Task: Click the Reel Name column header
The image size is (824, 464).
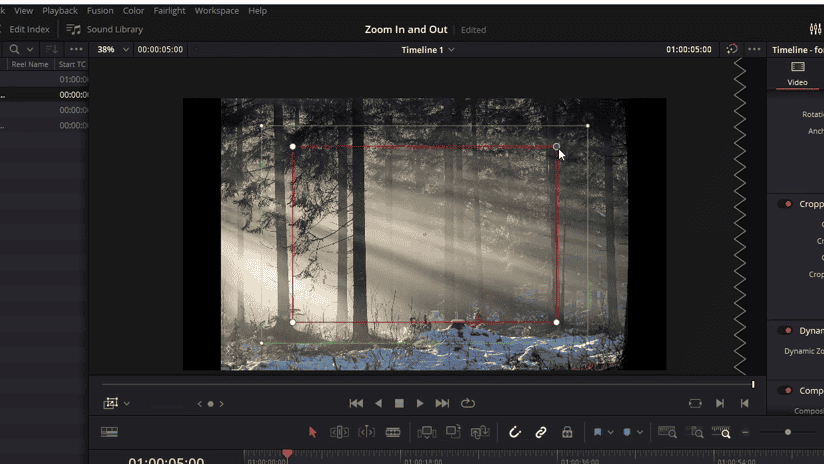Action: (30, 64)
